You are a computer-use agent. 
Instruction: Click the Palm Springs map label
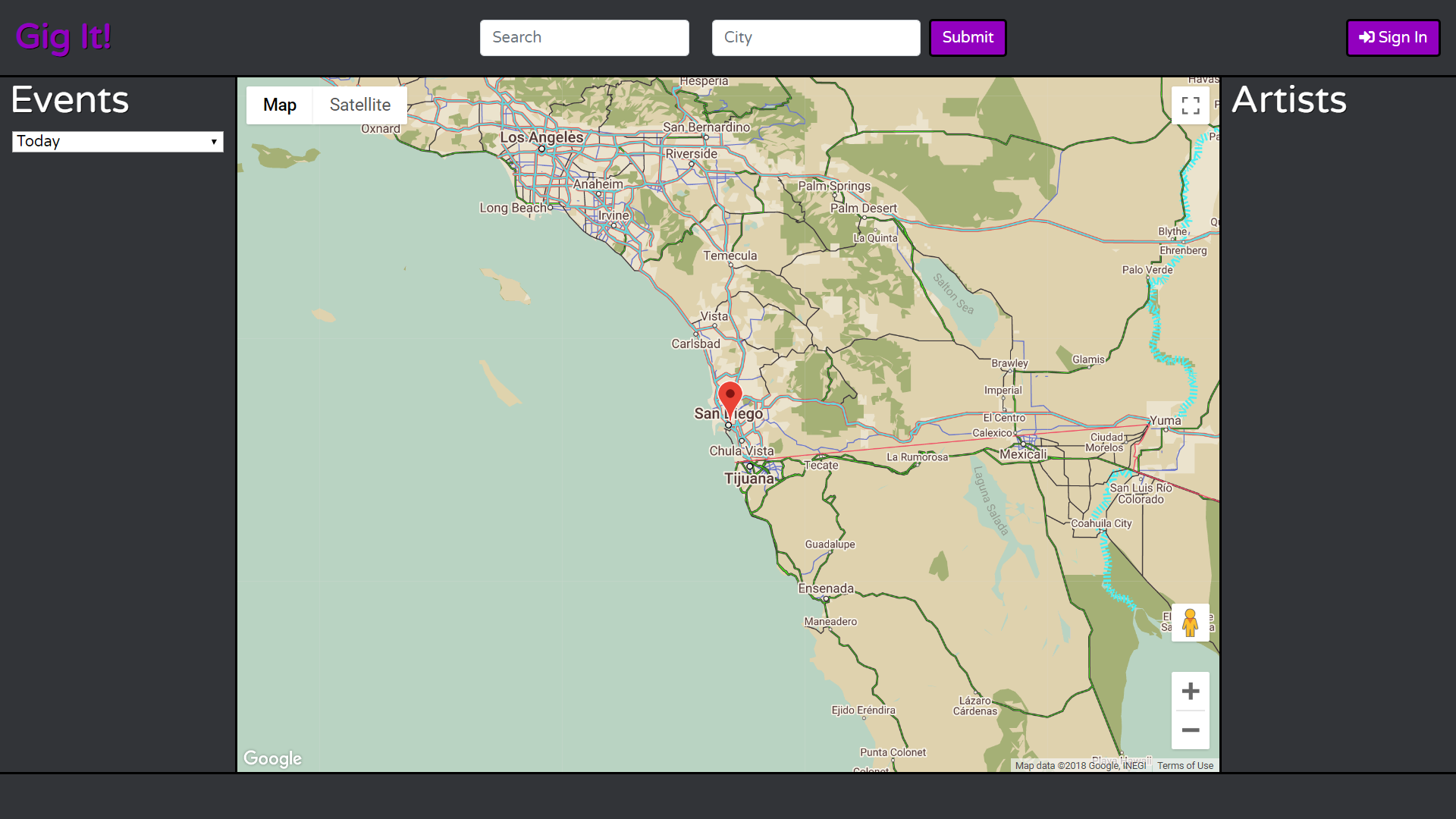pyautogui.click(x=834, y=186)
